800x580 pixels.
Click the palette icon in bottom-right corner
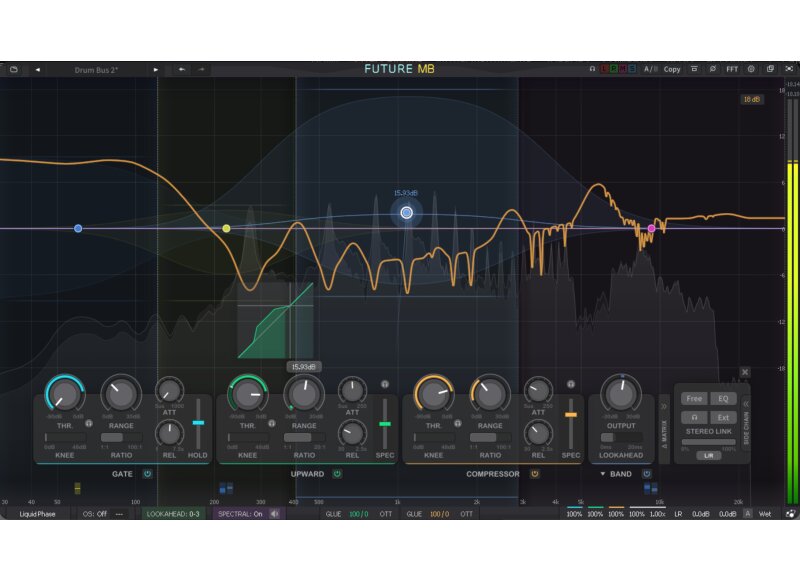pyautogui.click(x=790, y=514)
